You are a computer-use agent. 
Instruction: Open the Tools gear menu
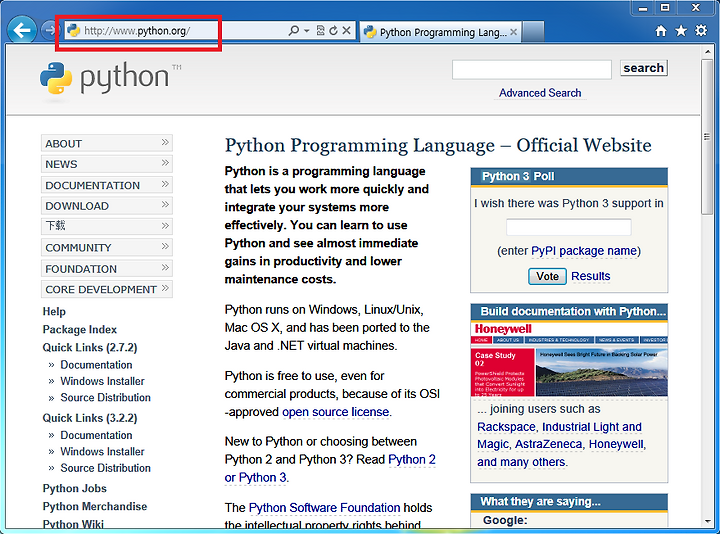[x=701, y=31]
